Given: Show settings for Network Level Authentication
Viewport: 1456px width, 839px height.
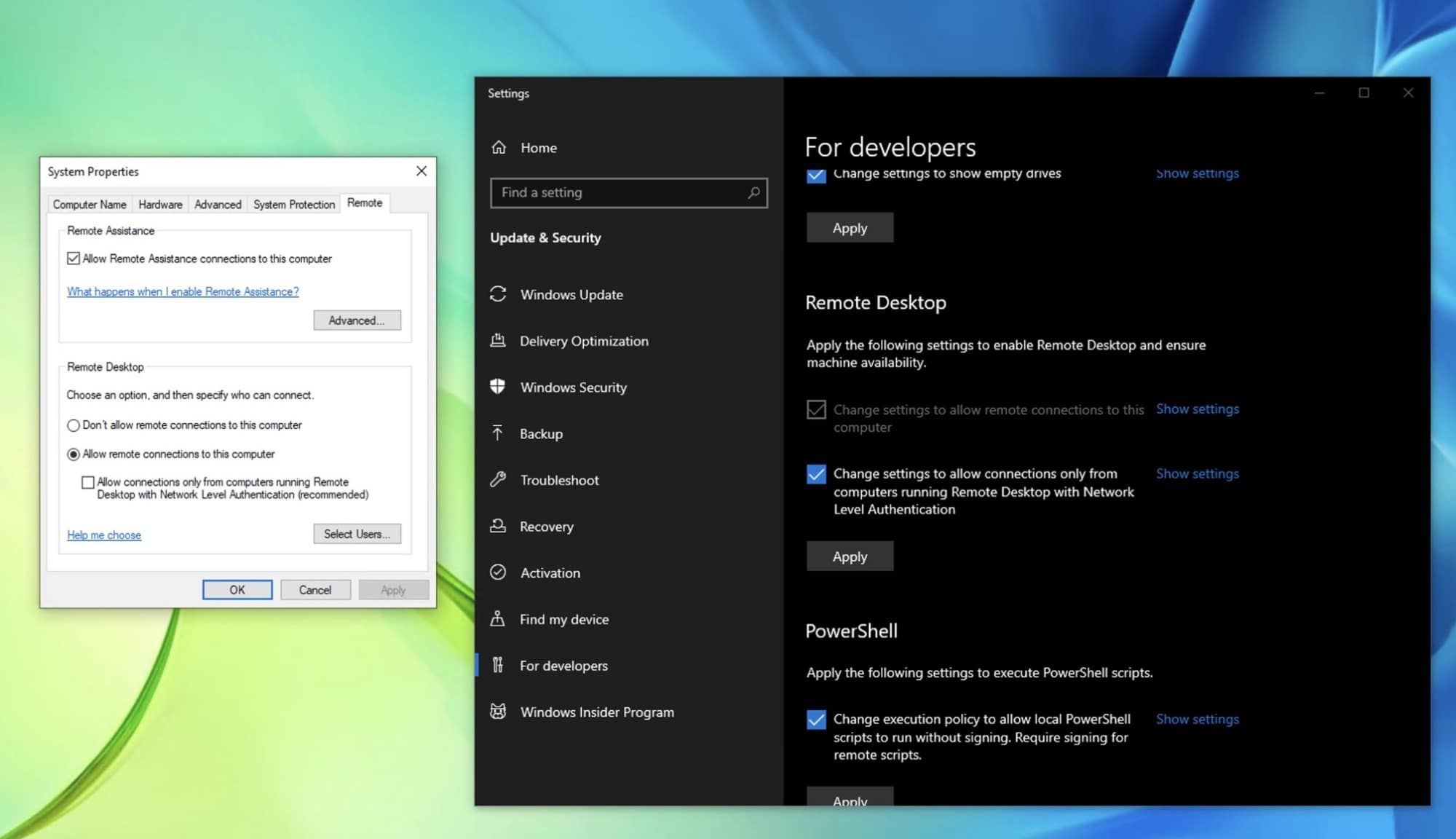Looking at the screenshot, I should (1197, 474).
